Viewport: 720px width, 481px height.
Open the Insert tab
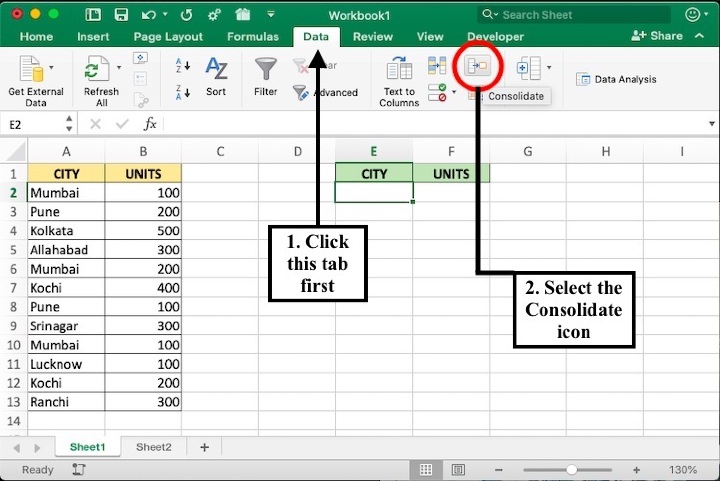(x=93, y=36)
